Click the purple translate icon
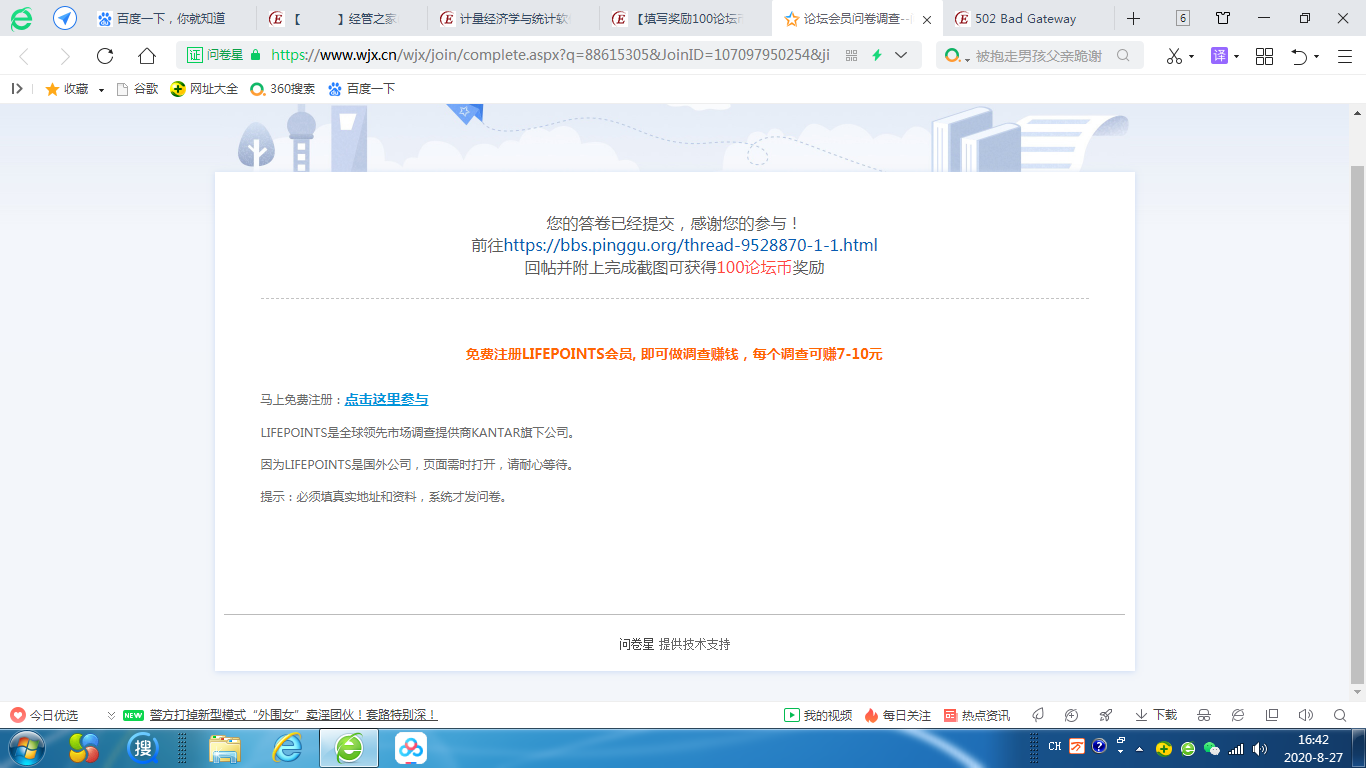The height and width of the screenshot is (768, 1366). 1219,56
